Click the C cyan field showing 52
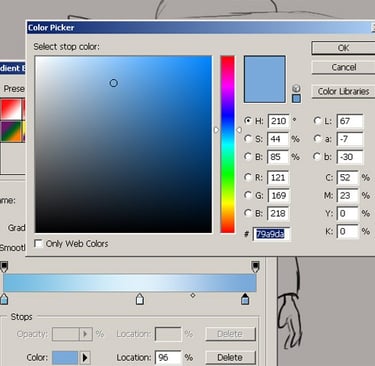Viewport: 375px width, 366px height. [x=348, y=177]
